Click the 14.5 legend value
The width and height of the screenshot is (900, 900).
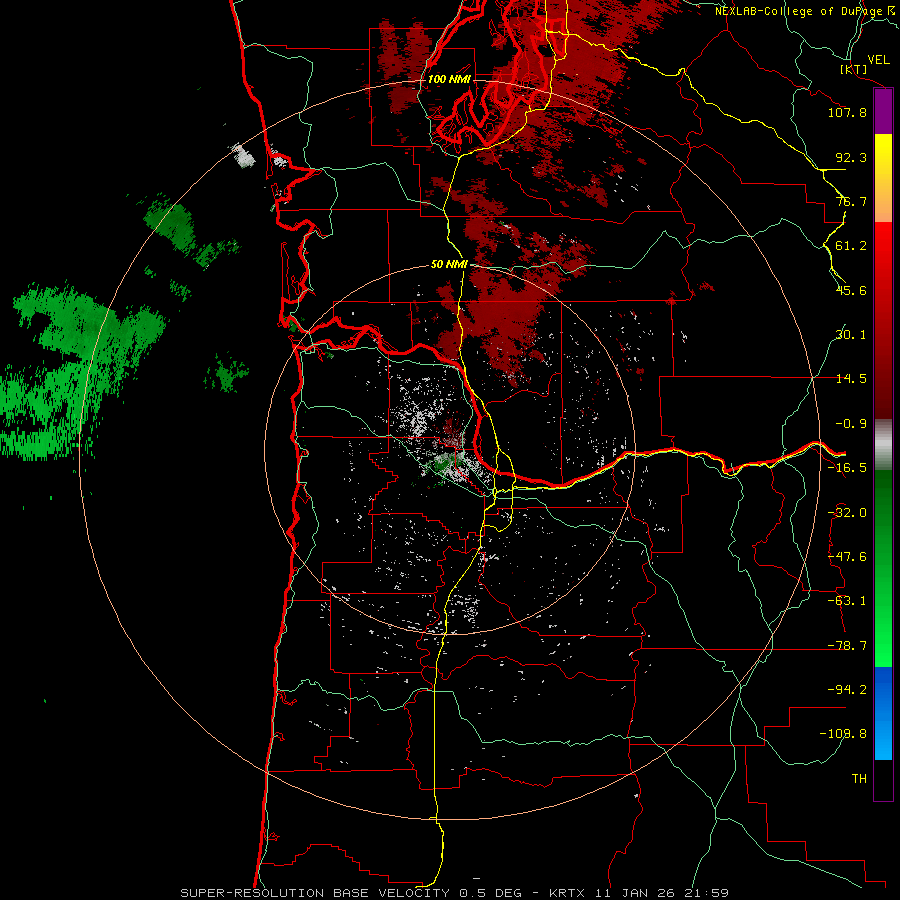851,379
